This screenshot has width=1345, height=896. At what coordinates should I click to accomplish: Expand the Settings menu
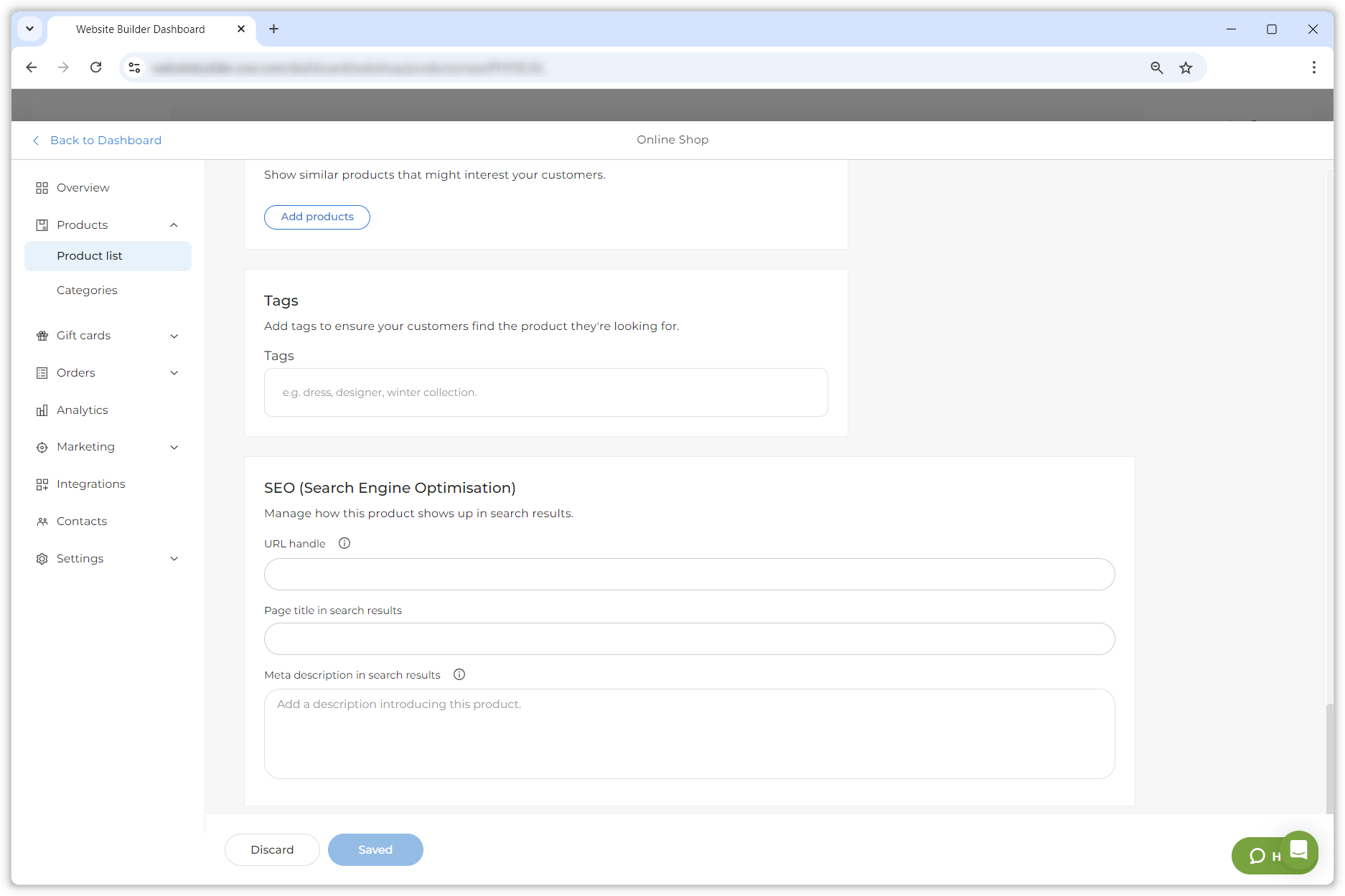[x=174, y=559]
